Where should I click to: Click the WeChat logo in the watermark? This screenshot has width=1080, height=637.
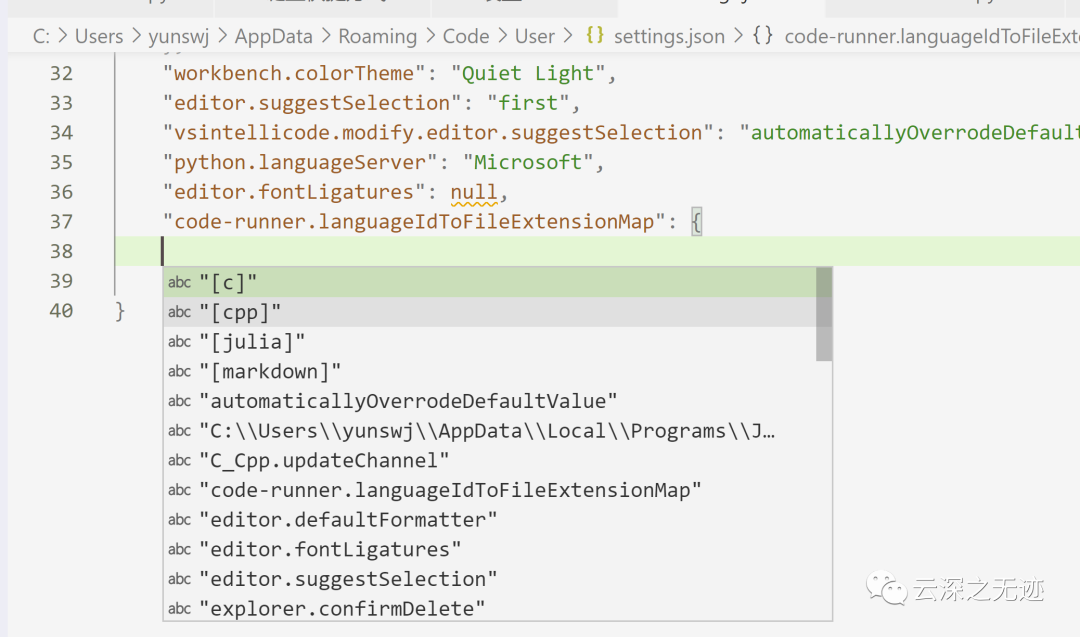886,589
